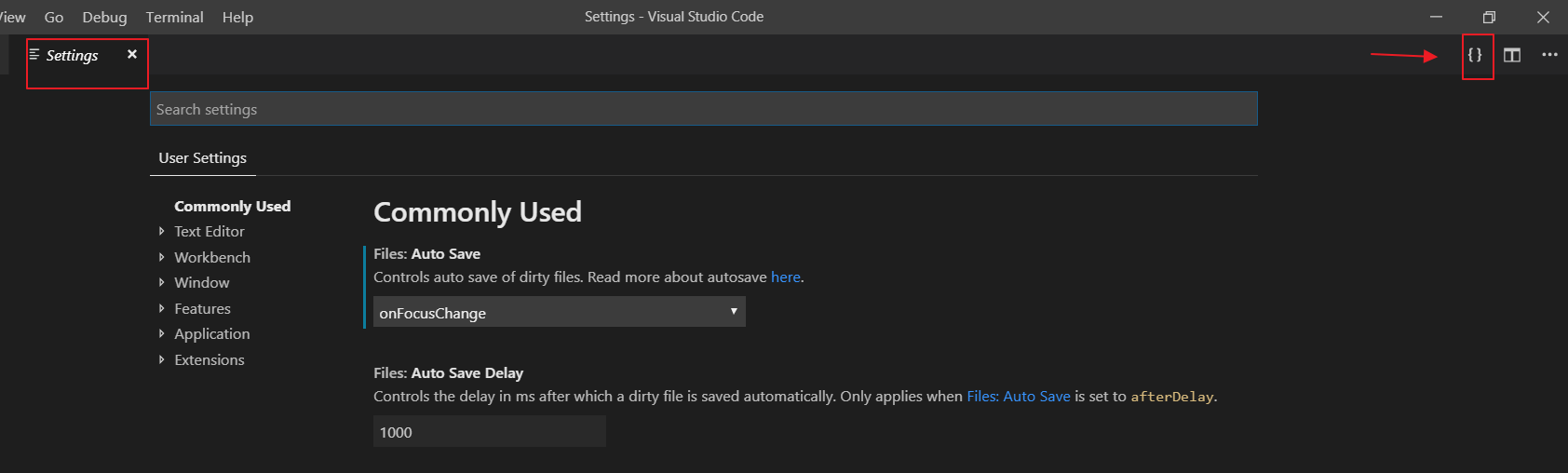Open the Terminal menu
1568x473 pixels.
pyautogui.click(x=174, y=17)
